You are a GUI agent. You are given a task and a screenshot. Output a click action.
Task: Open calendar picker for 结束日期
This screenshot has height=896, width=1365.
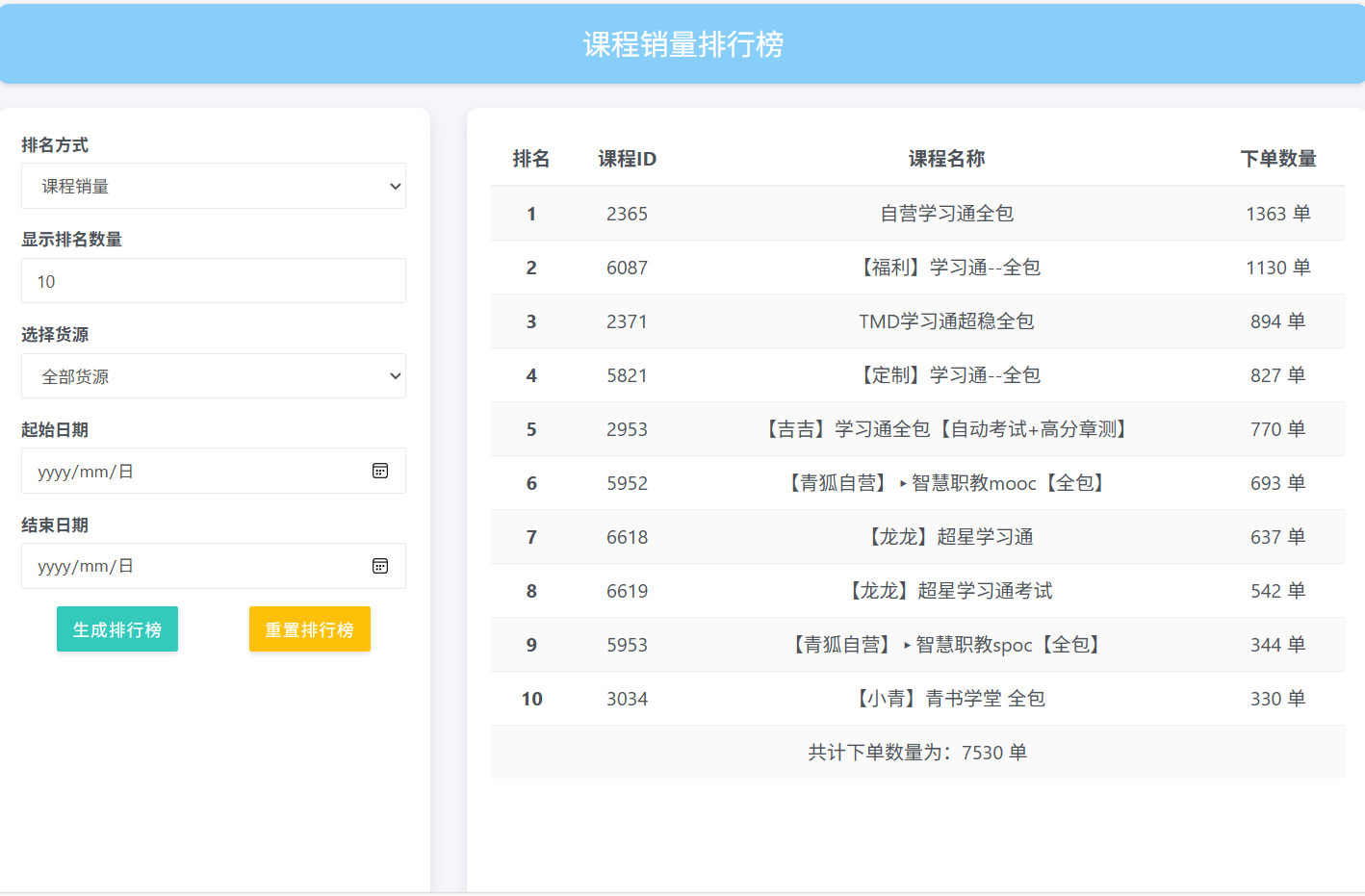(x=380, y=566)
